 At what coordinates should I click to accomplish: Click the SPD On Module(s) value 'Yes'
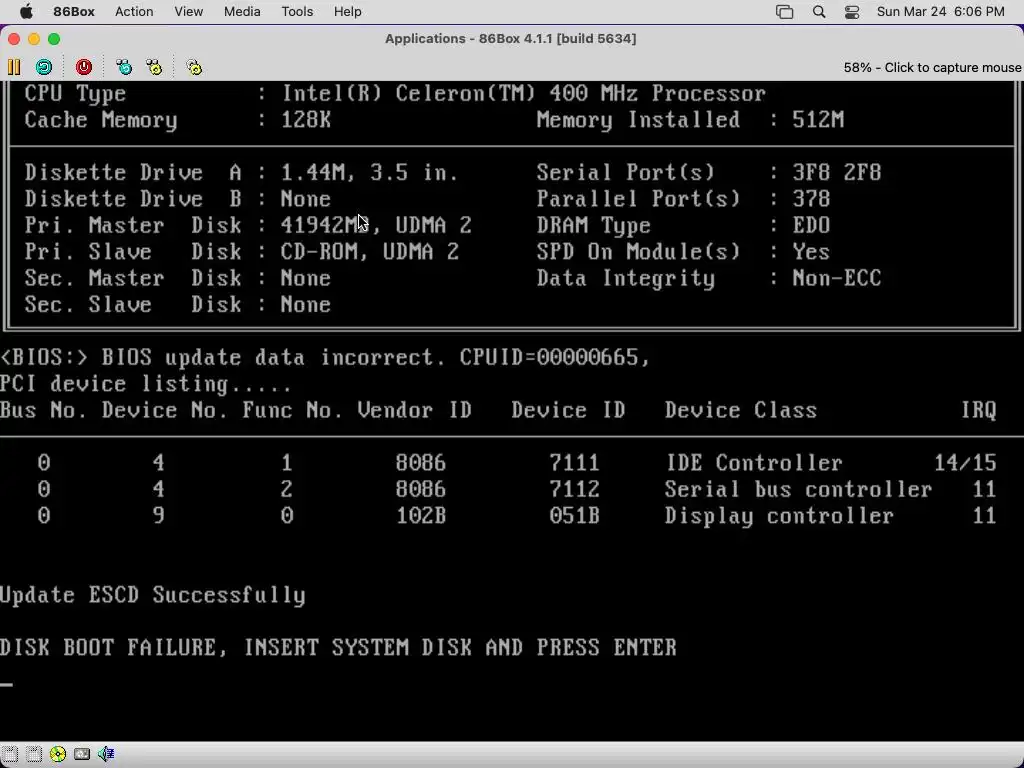811,252
